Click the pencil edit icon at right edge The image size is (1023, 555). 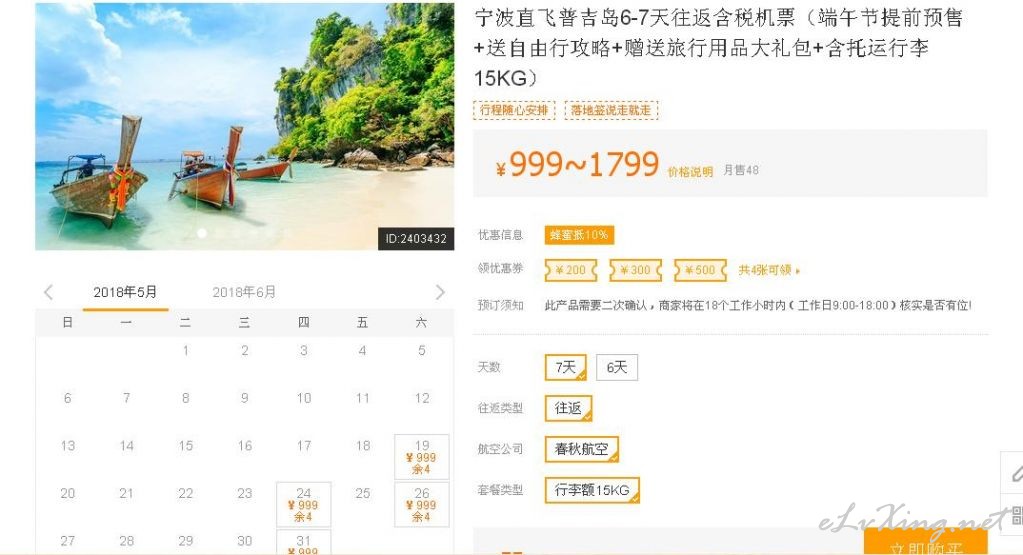(x=1015, y=473)
